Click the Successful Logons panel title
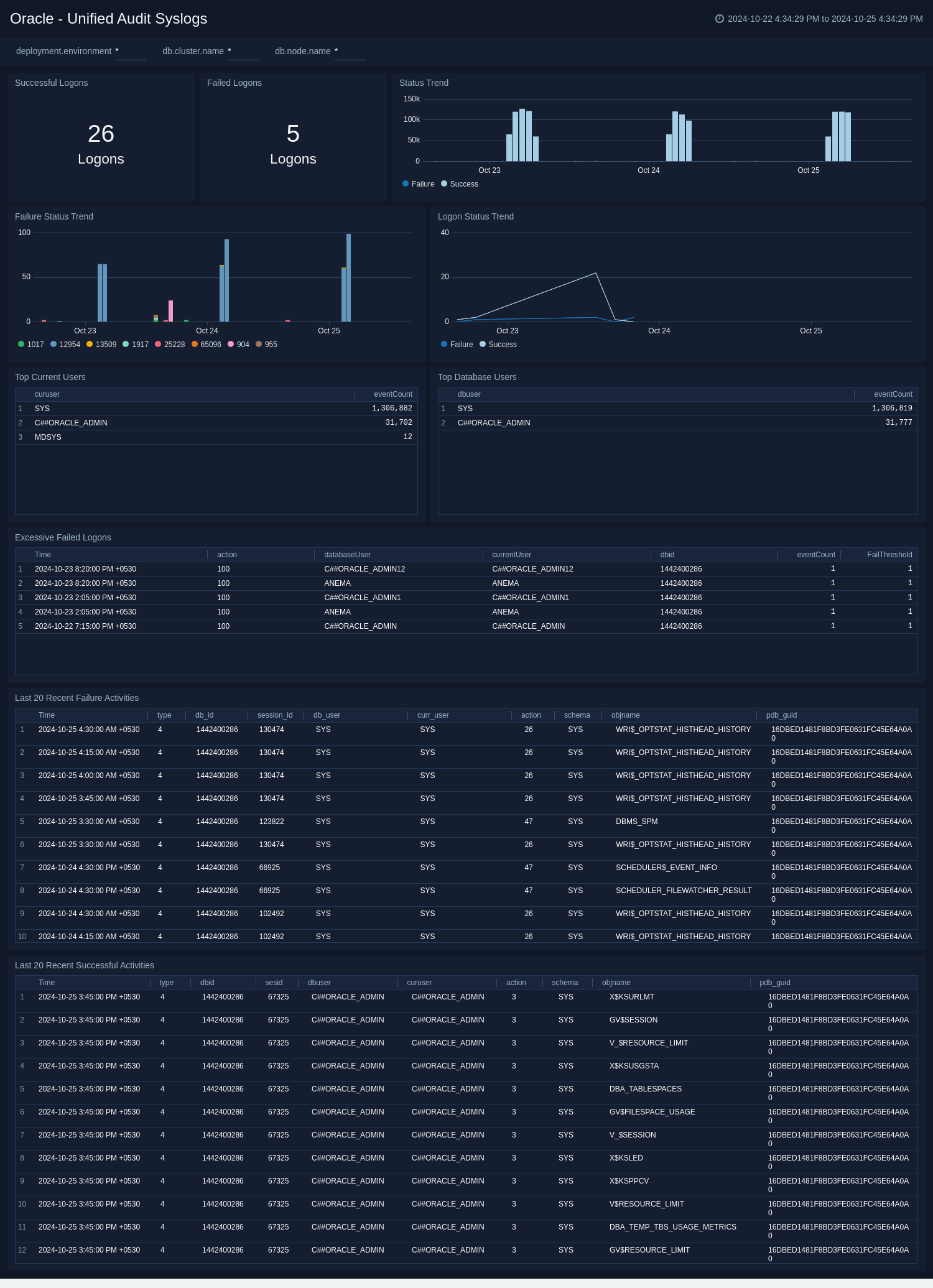 [x=51, y=83]
